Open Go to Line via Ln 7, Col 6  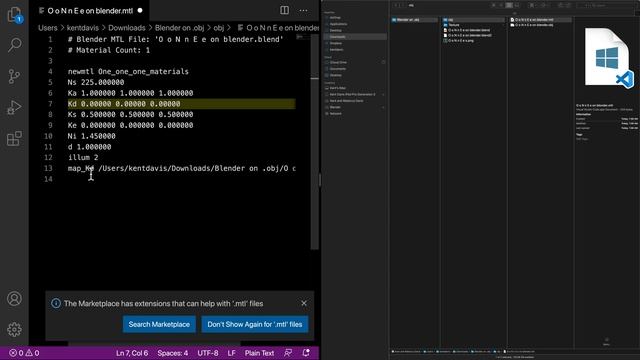coord(132,353)
